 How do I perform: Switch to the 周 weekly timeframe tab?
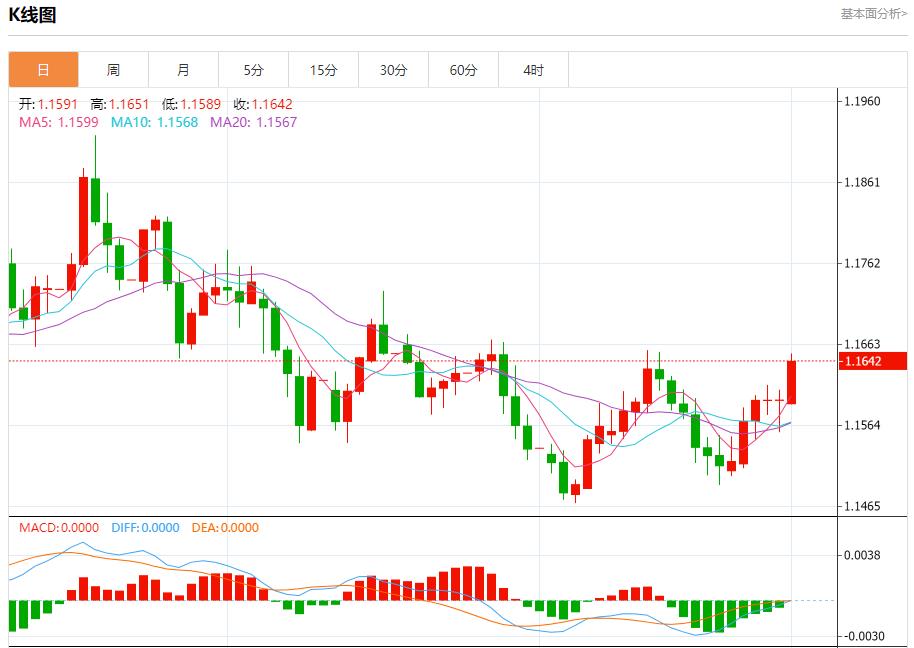[x=114, y=69]
